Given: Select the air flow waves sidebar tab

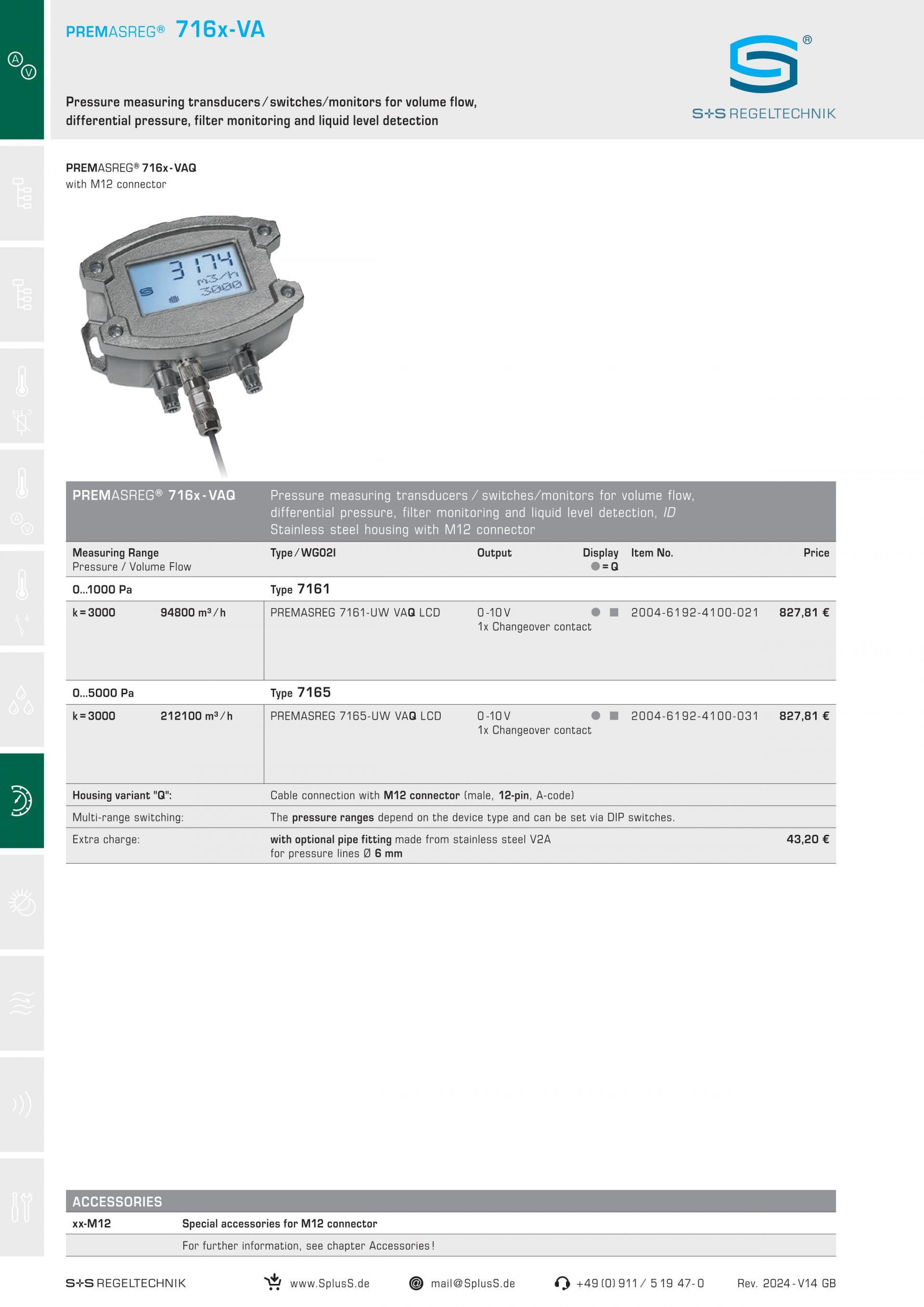Looking at the screenshot, I should [x=22, y=1003].
